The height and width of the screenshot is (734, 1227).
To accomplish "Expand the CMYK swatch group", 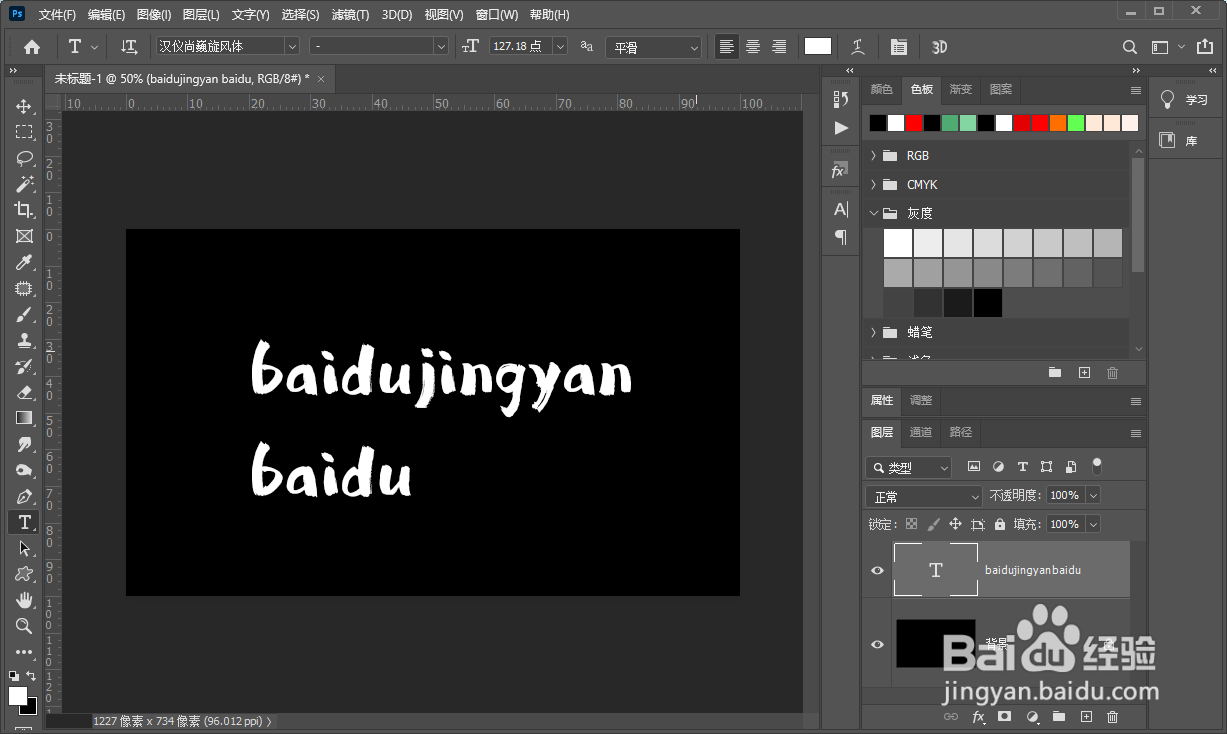I will [873, 185].
